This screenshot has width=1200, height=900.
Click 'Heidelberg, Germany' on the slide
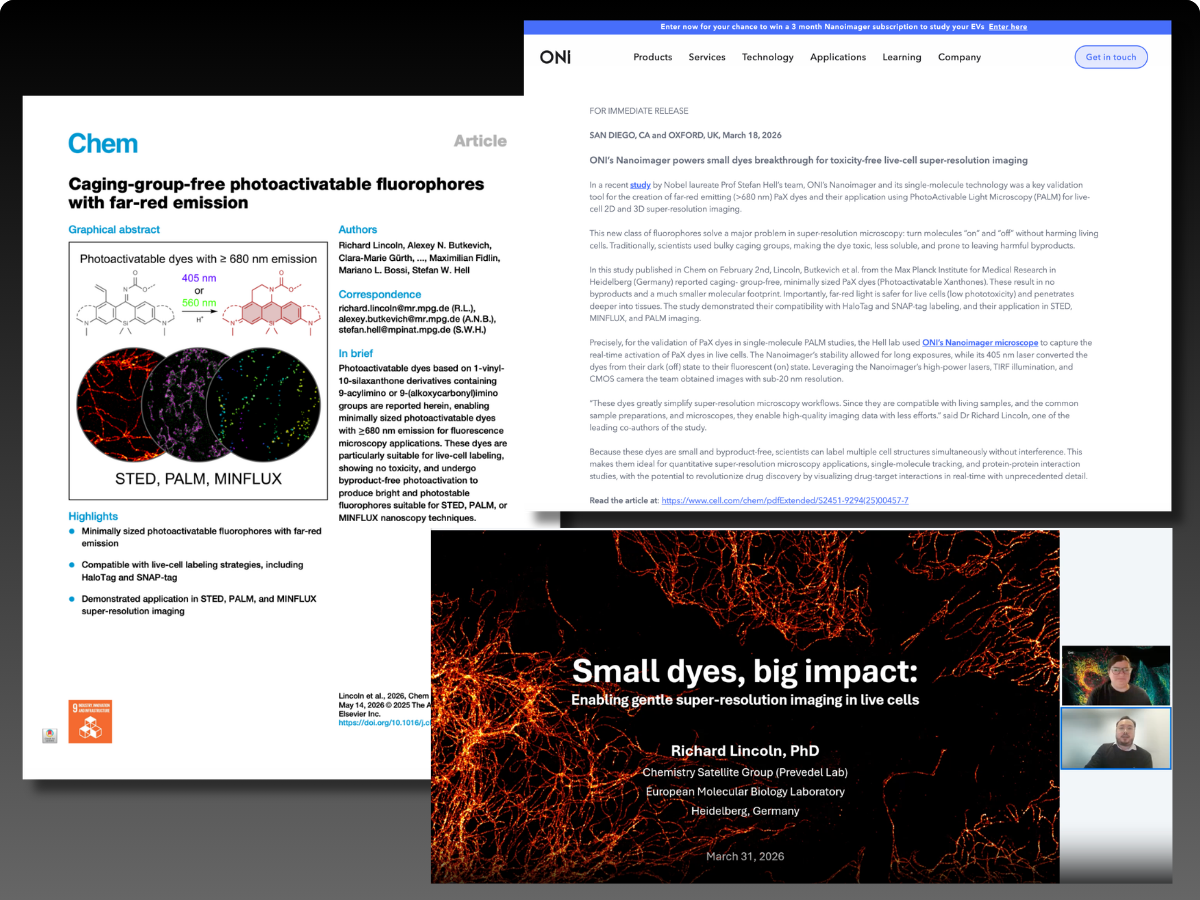click(745, 811)
